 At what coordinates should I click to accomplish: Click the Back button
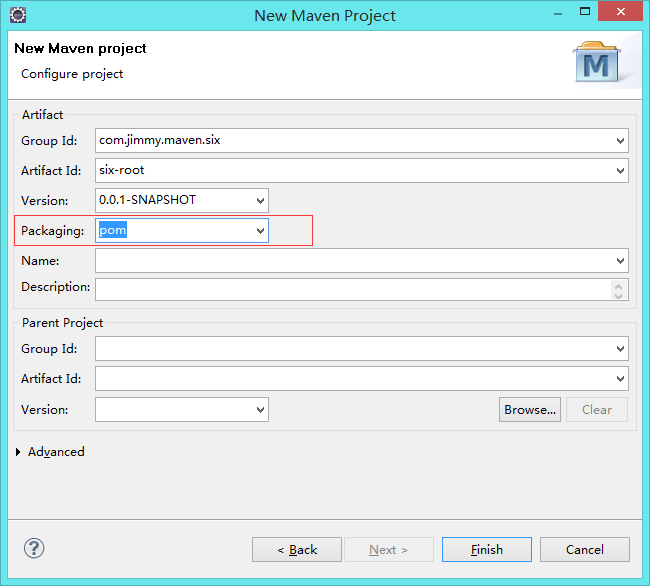(x=297, y=550)
